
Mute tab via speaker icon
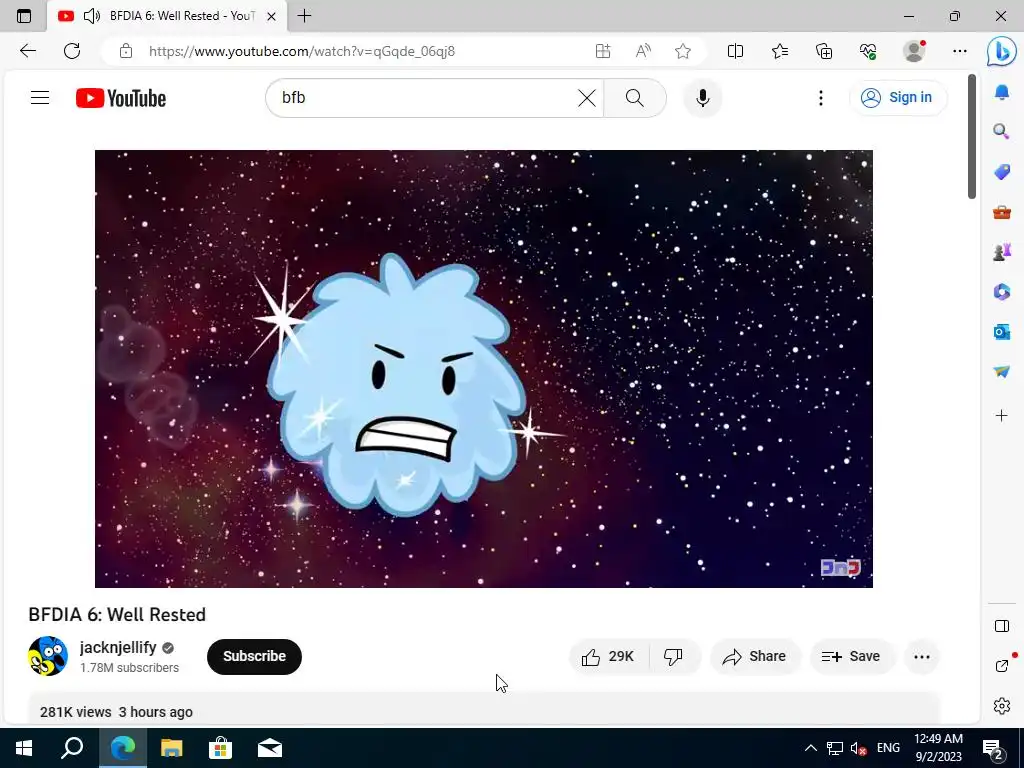coord(92,16)
